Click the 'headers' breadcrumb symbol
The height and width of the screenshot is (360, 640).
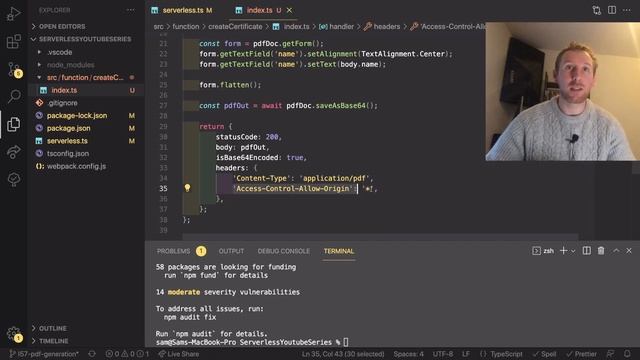click(382, 27)
